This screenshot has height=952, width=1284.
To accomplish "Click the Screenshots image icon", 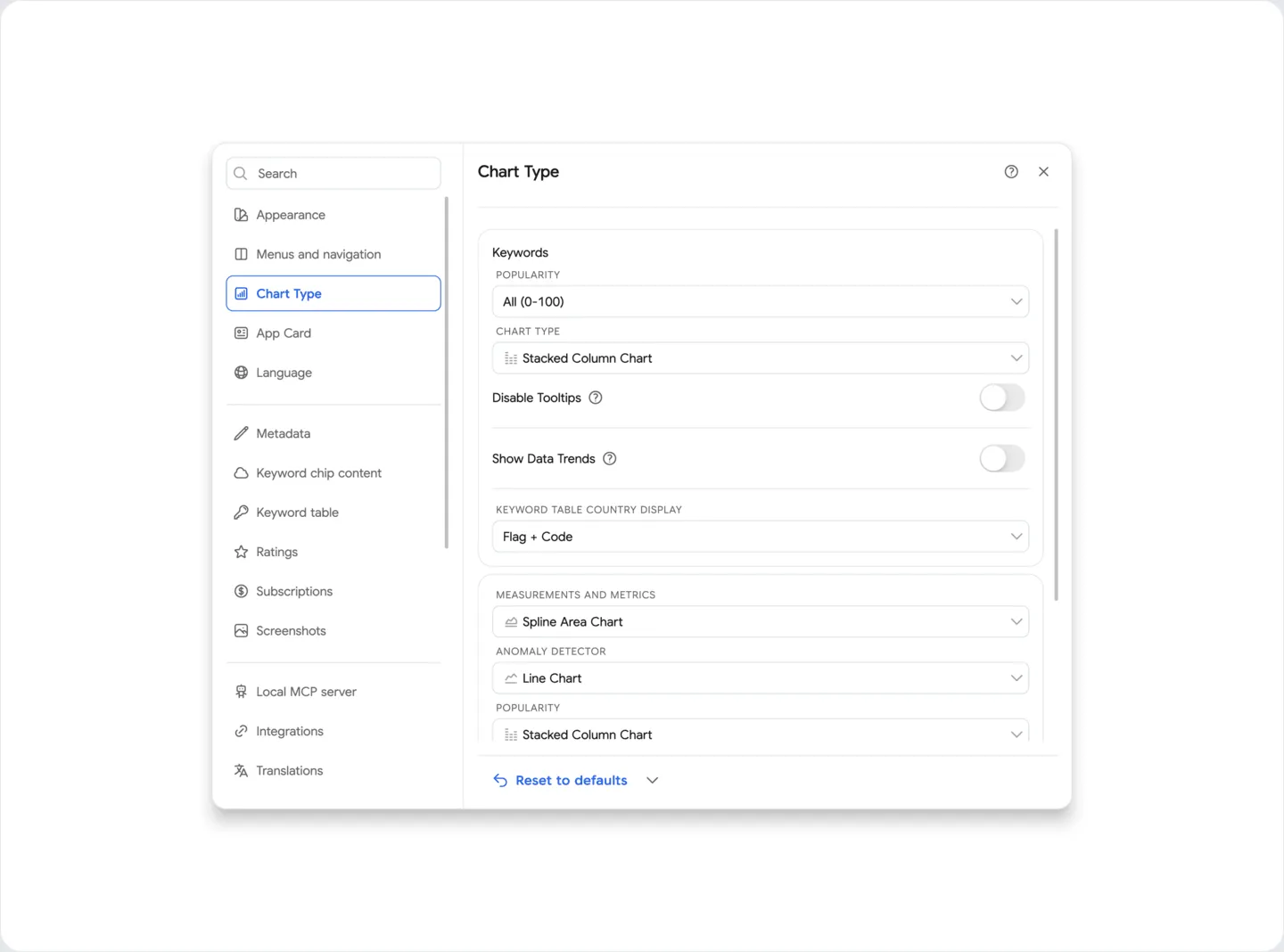I will pyautogui.click(x=241, y=631).
